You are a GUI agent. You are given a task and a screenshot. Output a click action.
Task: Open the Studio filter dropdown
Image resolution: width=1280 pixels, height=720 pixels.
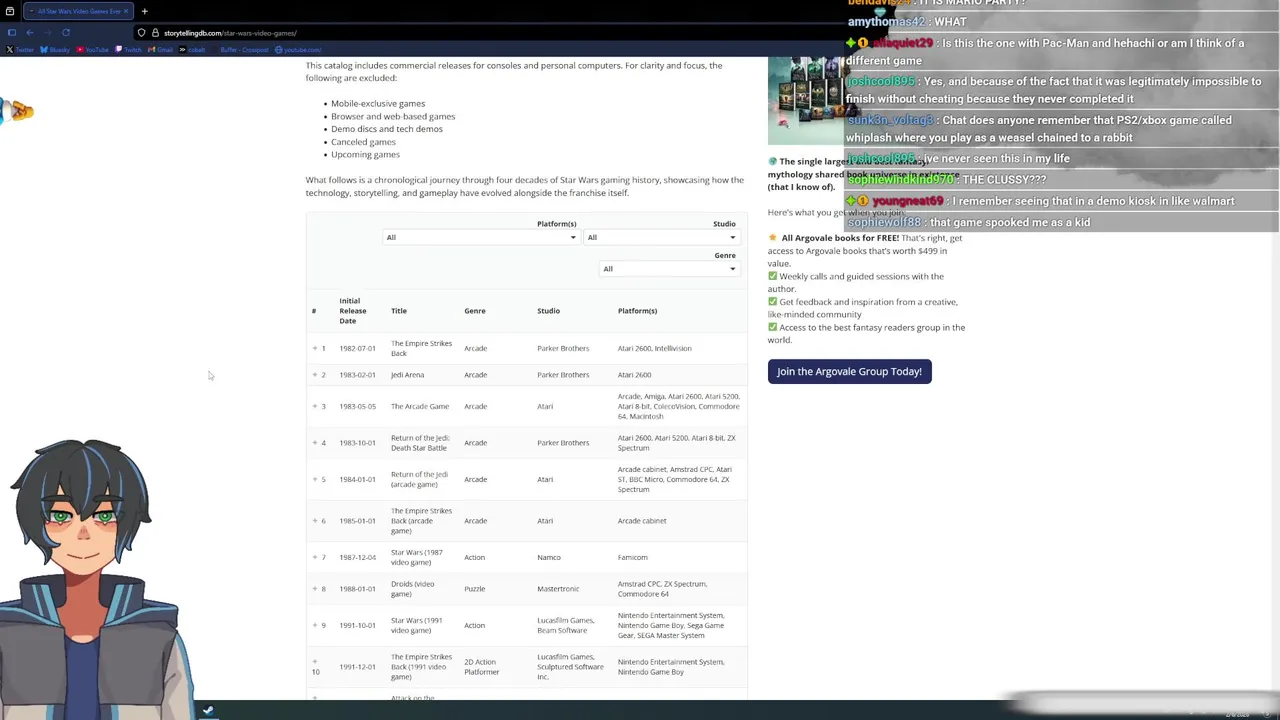(662, 237)
